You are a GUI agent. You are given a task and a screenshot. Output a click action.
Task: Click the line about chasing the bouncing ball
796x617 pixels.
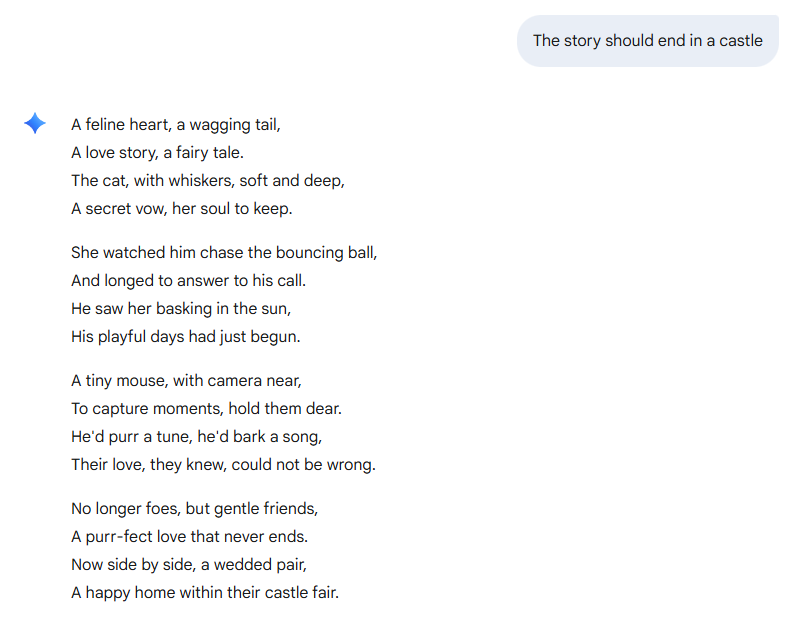(224, 253)
